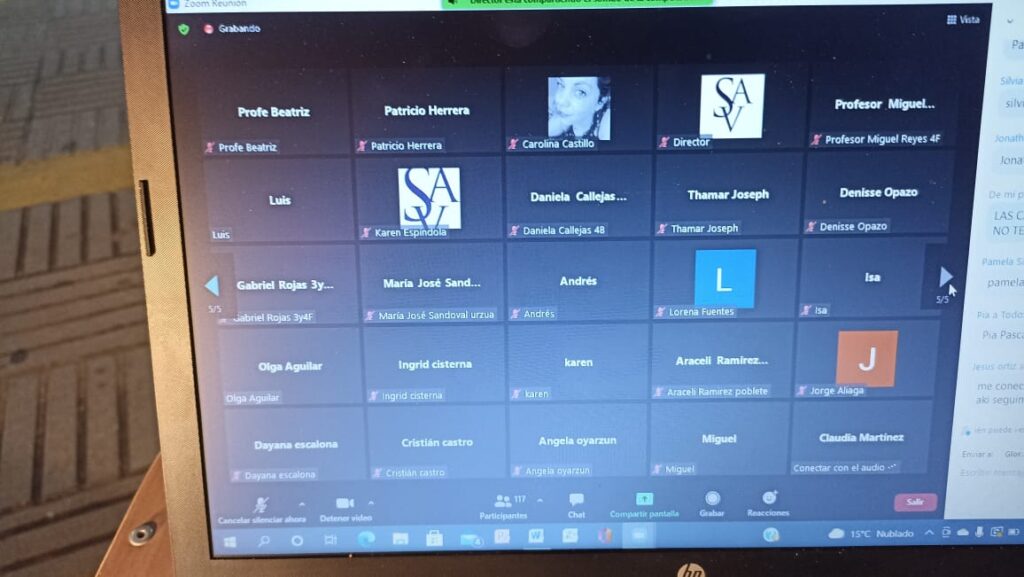Open File Explorer from taskbar
This screenshot has width=1024, height=577.
(400, 538)
